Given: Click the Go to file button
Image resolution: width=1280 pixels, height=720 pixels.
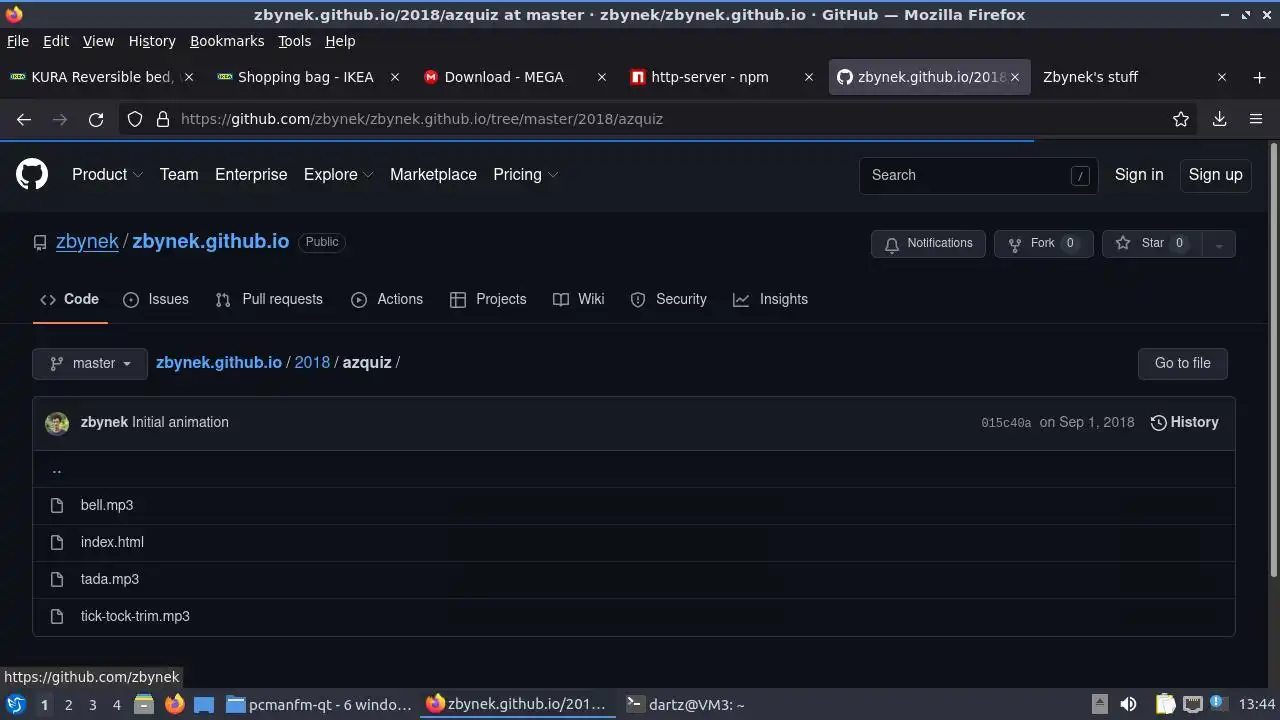Looking at the screenshot, I should coord(1182,364).
